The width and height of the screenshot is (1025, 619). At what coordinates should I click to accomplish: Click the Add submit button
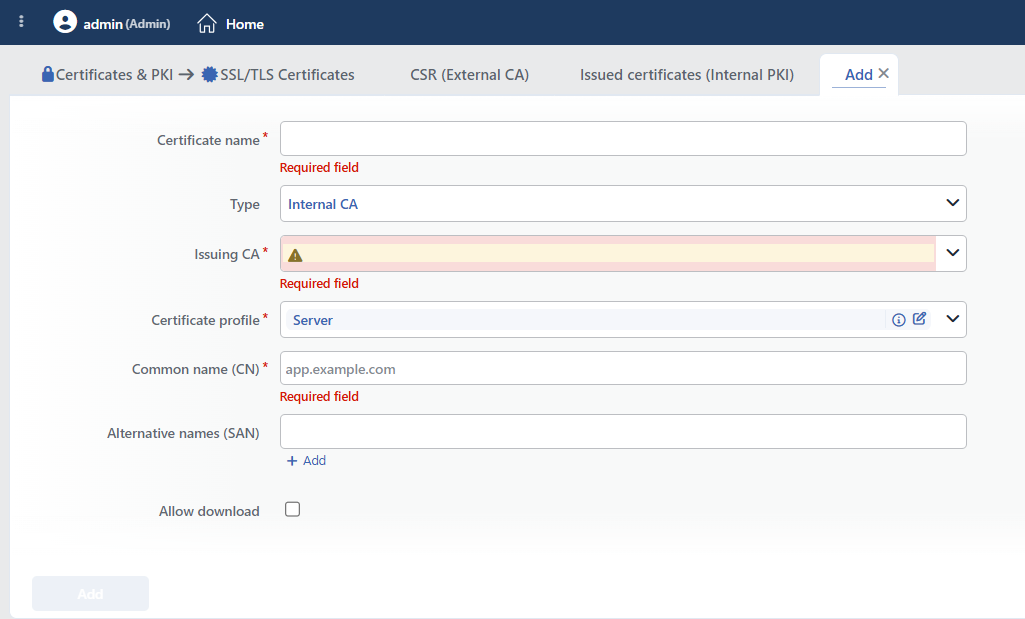click(90, 594)
